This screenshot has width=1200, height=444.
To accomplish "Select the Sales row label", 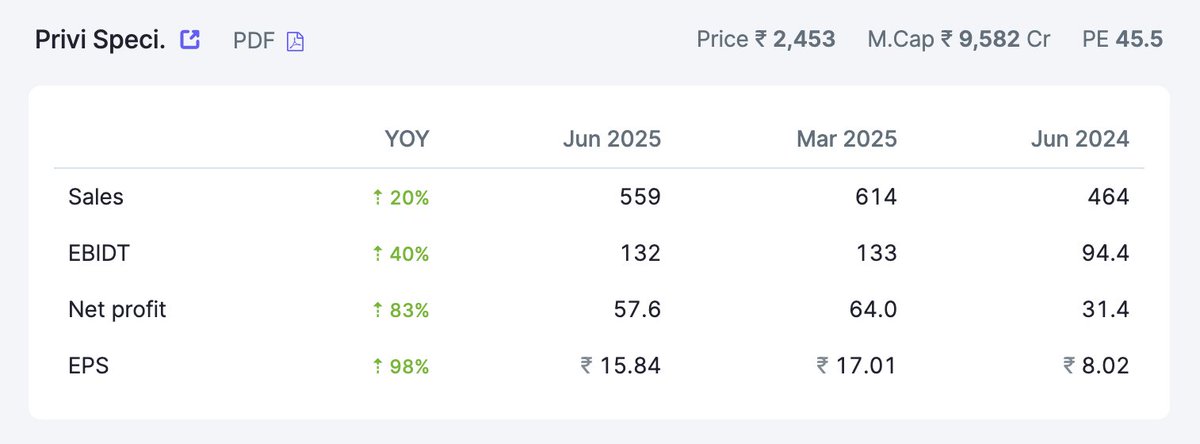I will coord(96,197).
